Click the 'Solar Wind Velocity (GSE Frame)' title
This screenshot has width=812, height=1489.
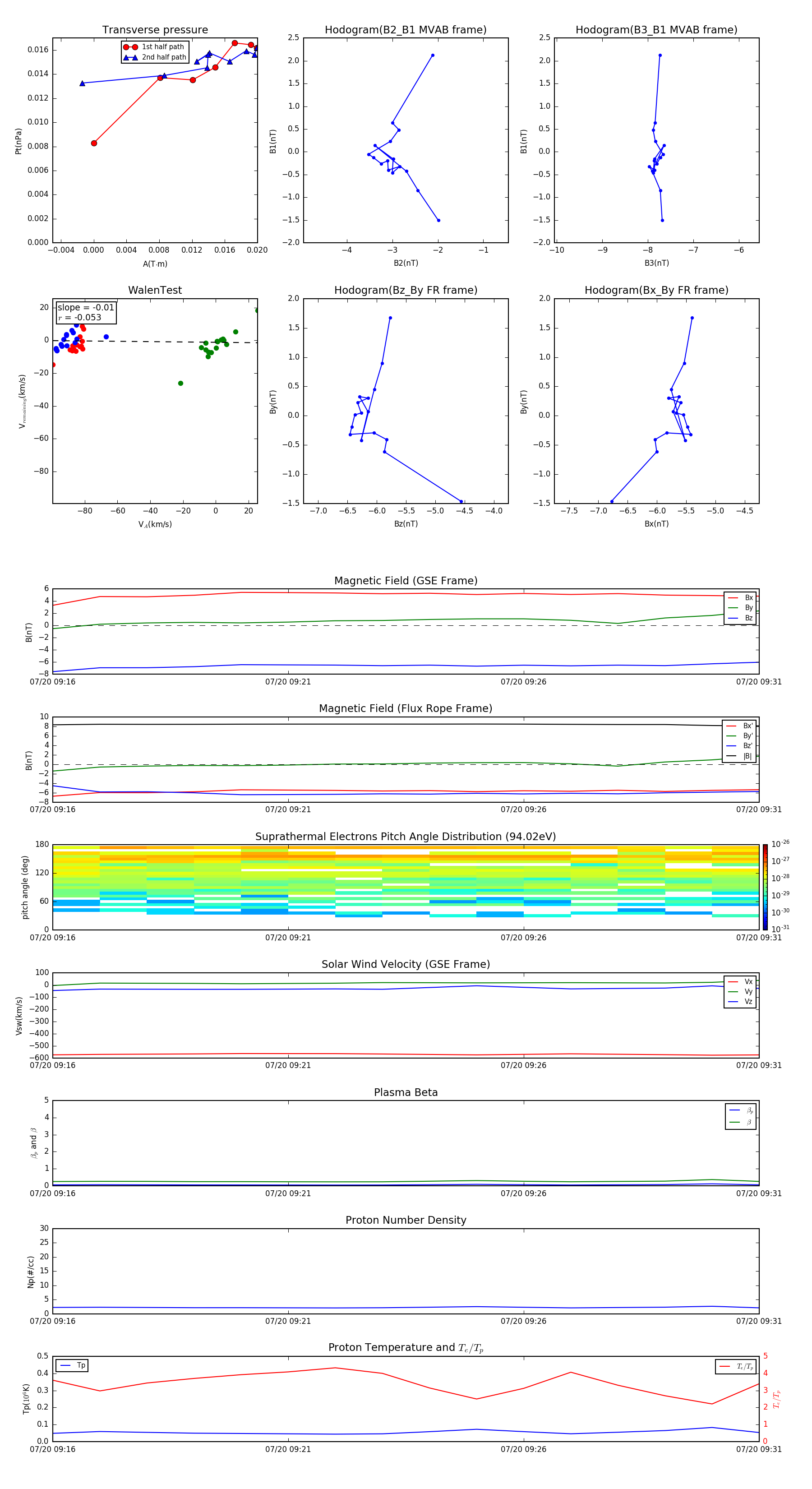[x=406, y=964]
